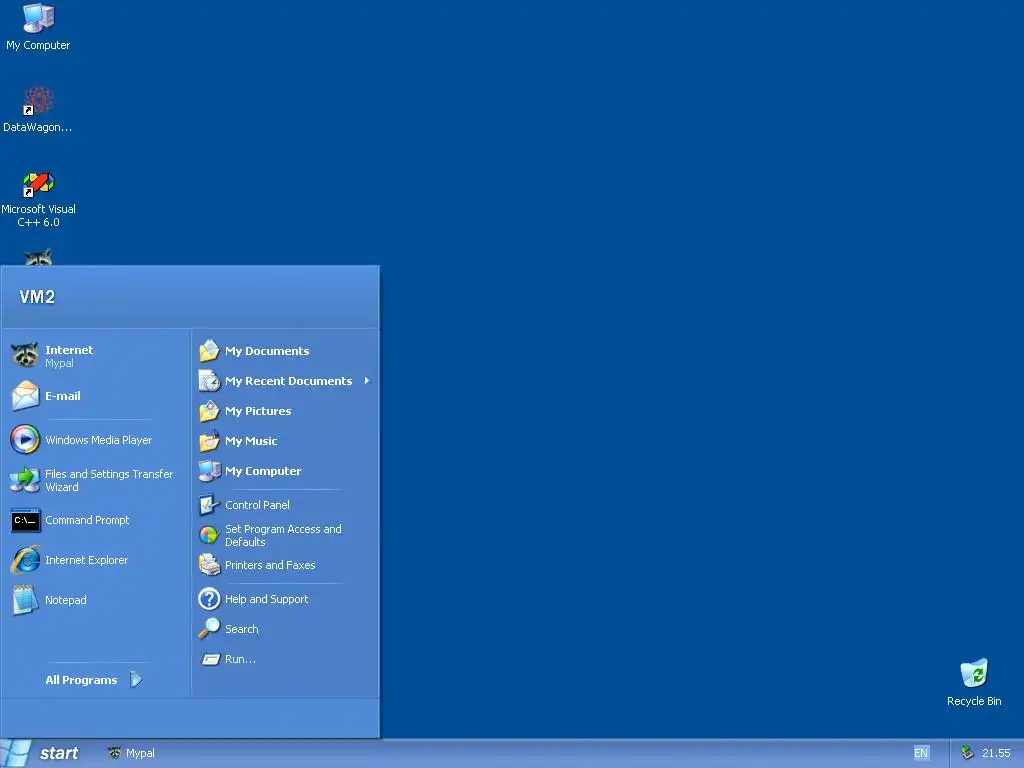Viewport: 1024px width, 768px height.
Task: Click the Run... text label
Action: (x=240, y=659)
